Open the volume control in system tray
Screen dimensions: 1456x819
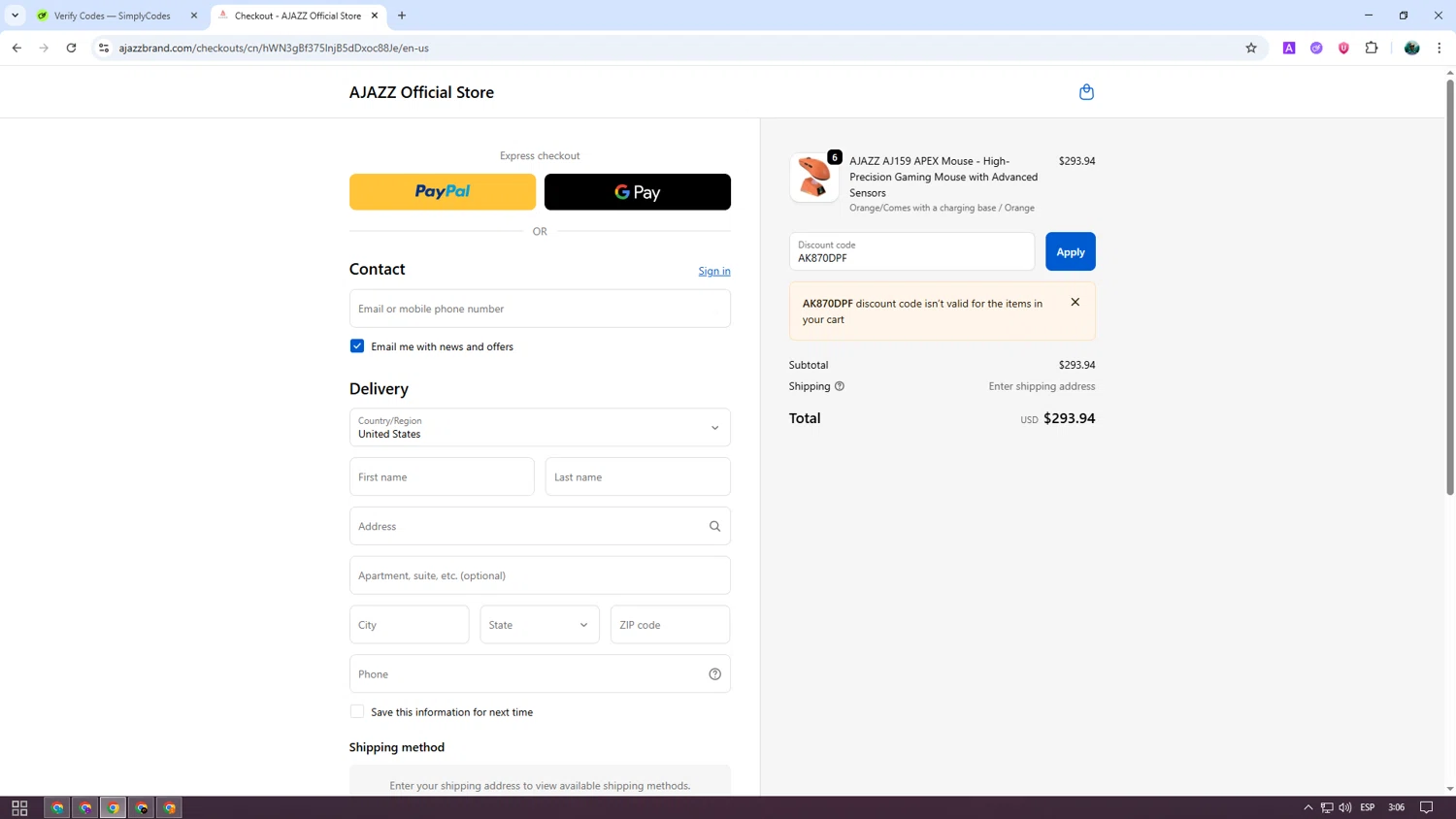click(x=1344, y=807)
